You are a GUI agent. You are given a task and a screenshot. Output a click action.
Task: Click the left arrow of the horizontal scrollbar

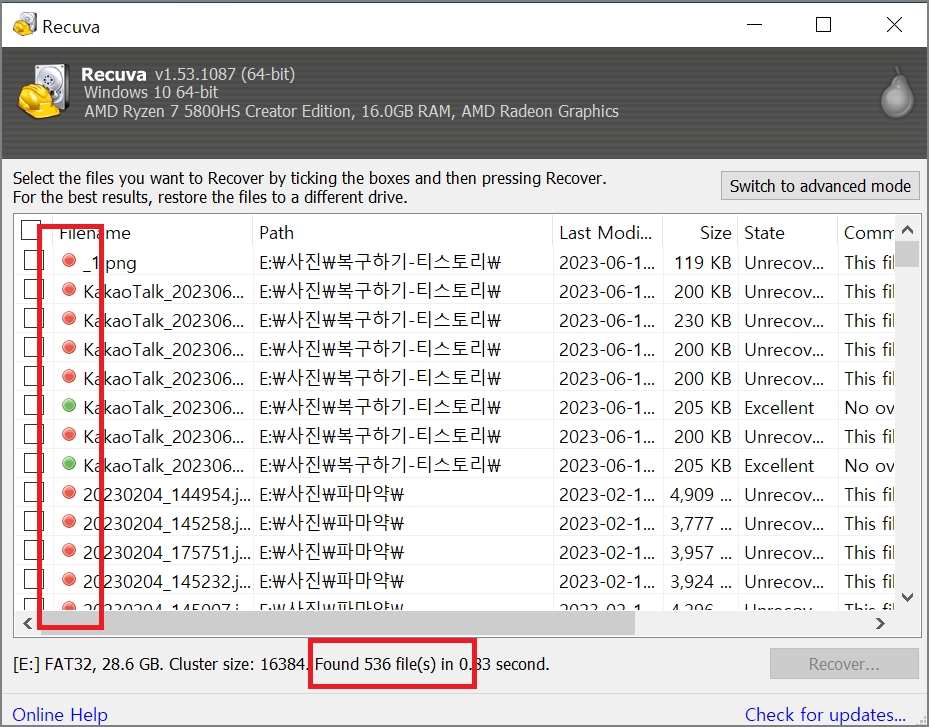27,623
